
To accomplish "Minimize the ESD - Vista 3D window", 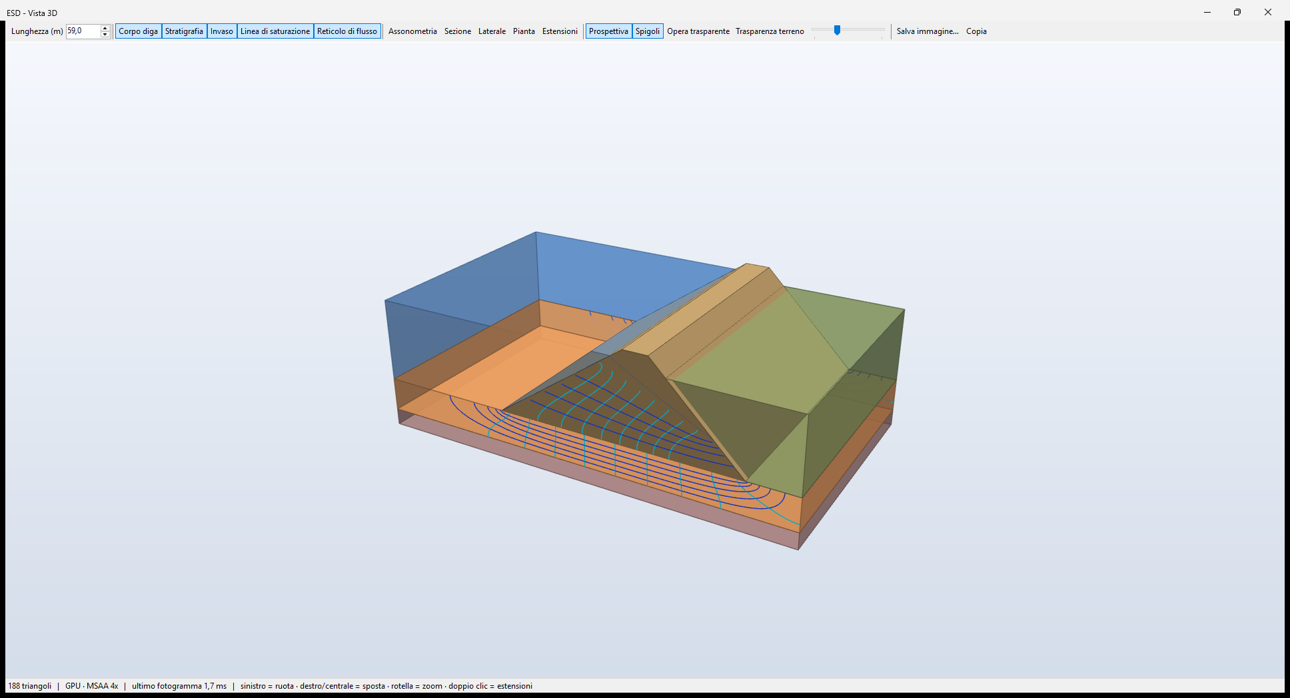I will point(1207,12).
